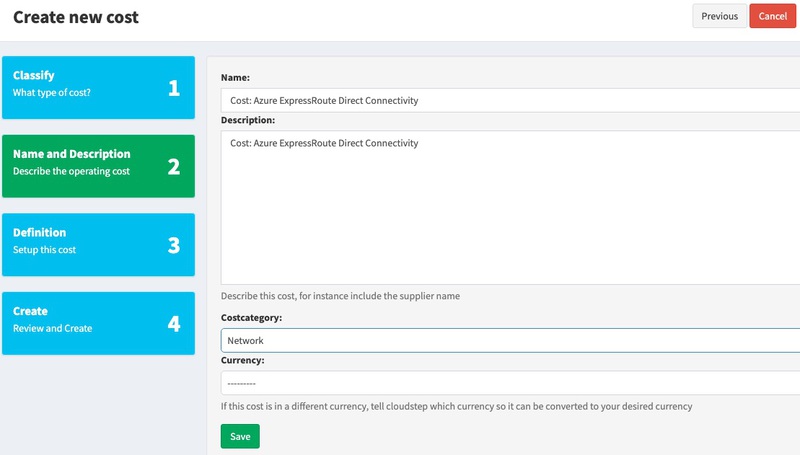Click the 'Name:' label
Screen dimensions: 800x455
pyautogui.click(x=235, y=78)
